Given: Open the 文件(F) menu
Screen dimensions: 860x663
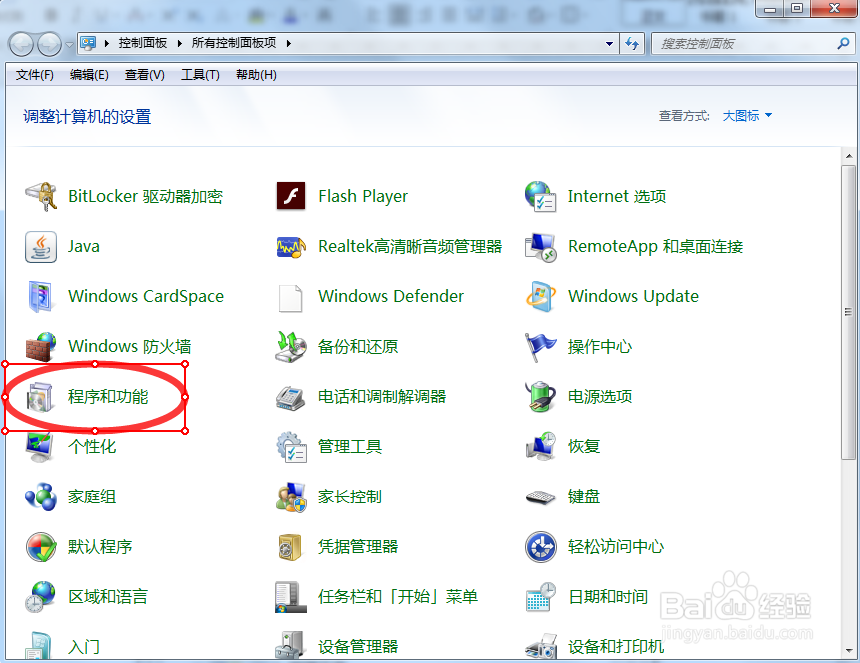Looking at the screenshot, I should pos(35,75).
